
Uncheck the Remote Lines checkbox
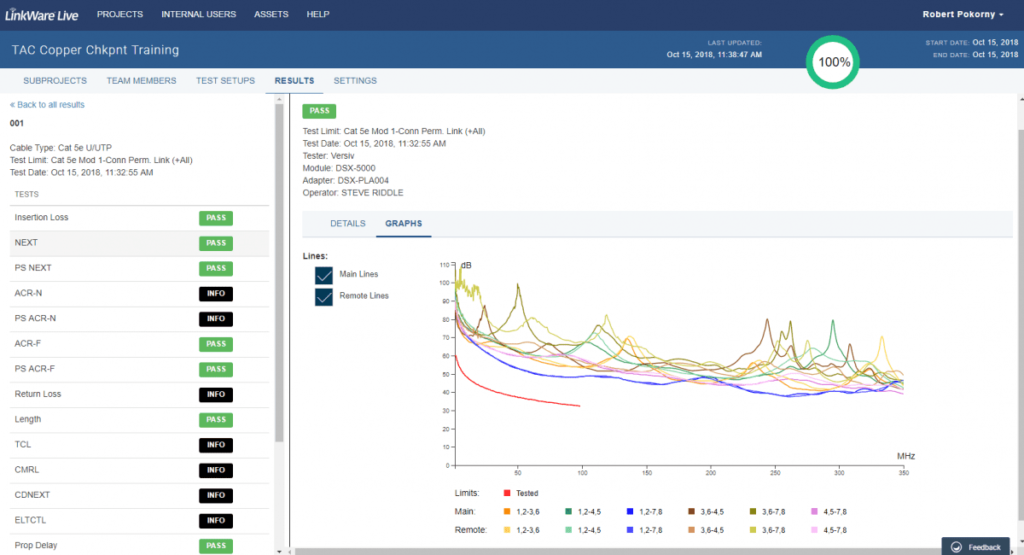tap(324, 297)
